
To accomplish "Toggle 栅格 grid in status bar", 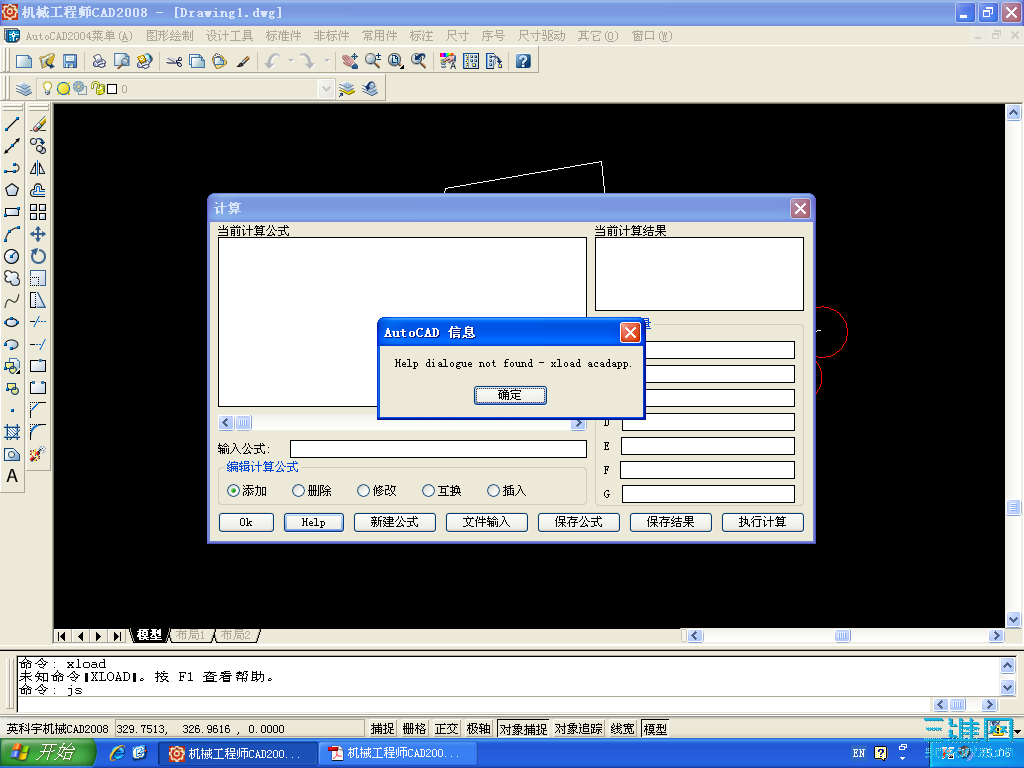I will 415,729.
